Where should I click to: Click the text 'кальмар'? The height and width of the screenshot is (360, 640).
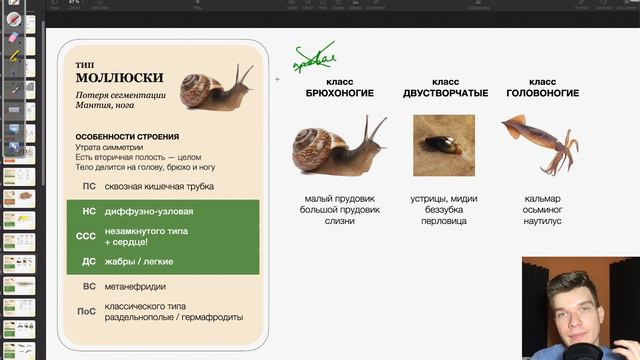pyautogui.click(x=542, y=199)
